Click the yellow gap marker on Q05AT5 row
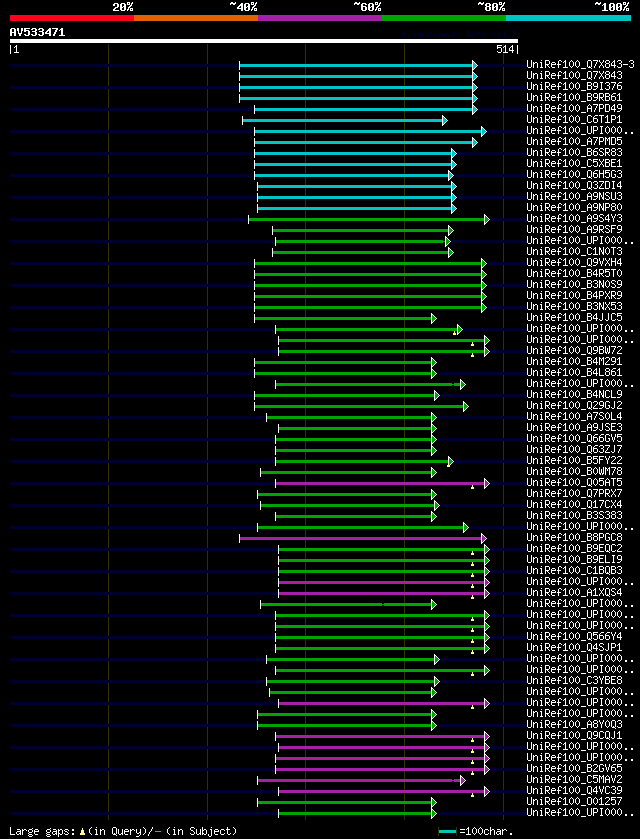Viewport: 640px width, 839px height. [x=473, y=486]
